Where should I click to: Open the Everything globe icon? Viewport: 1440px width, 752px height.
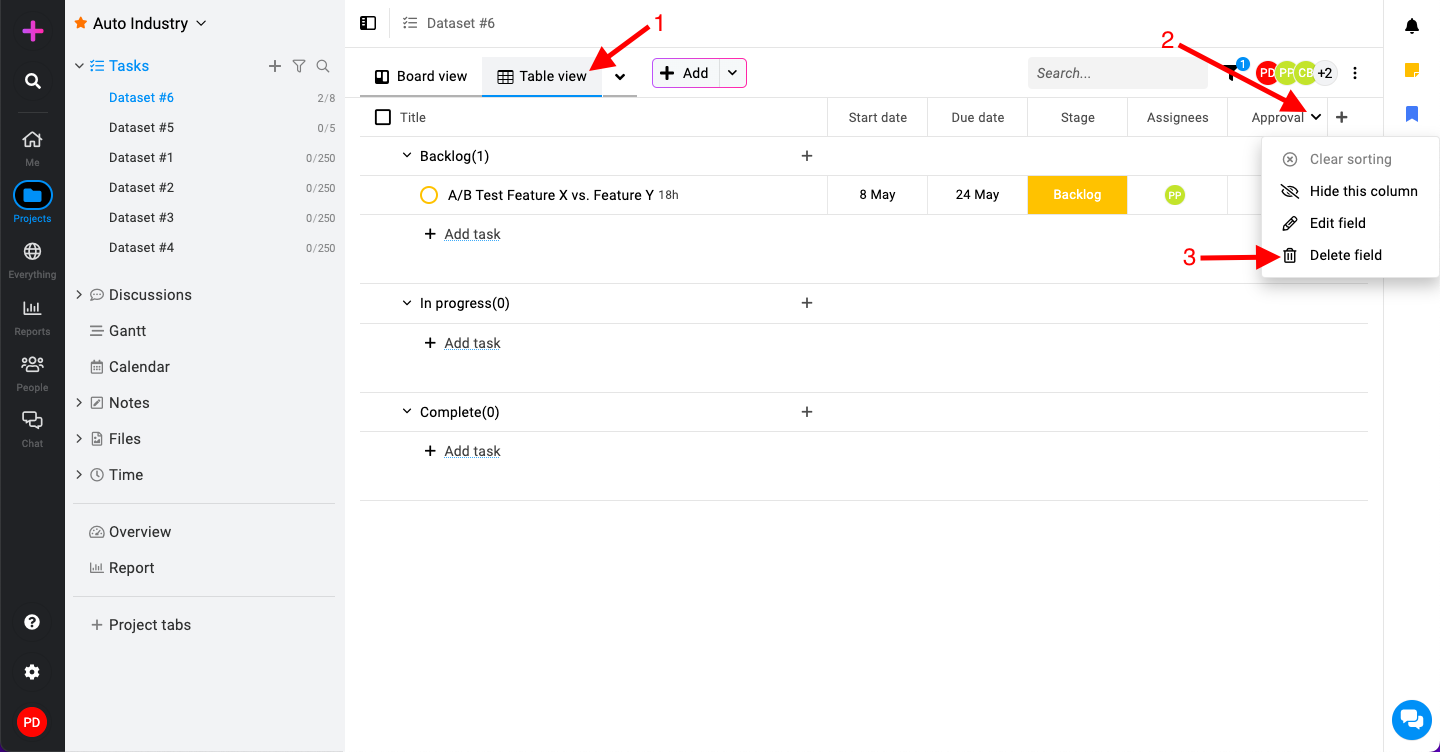tap(32, 251)
